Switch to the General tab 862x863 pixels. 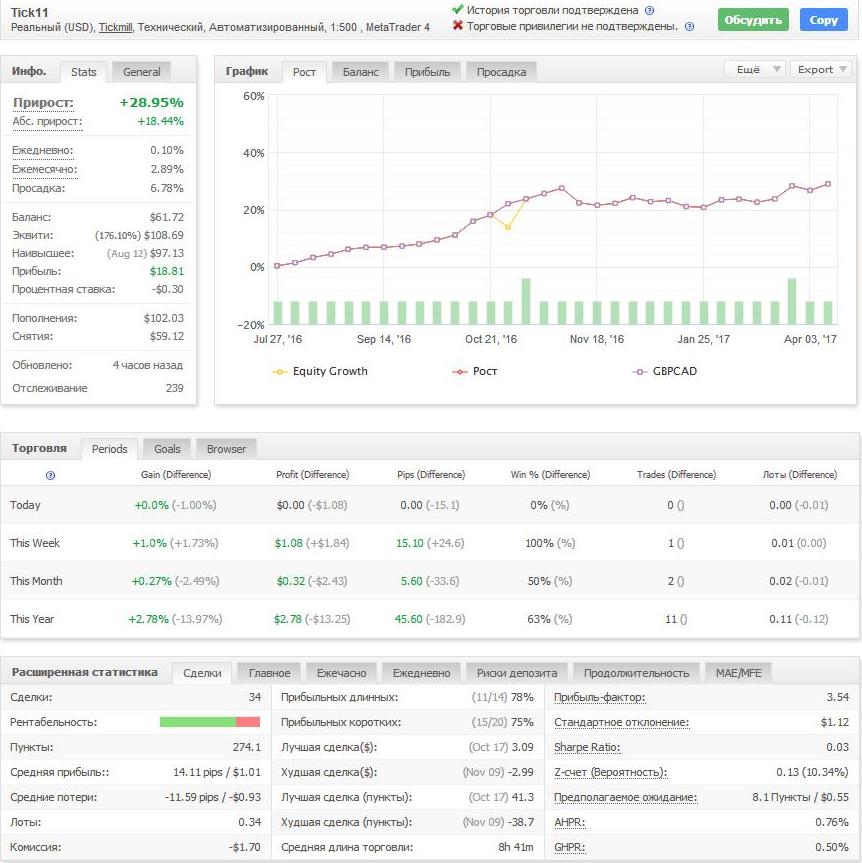141,72
